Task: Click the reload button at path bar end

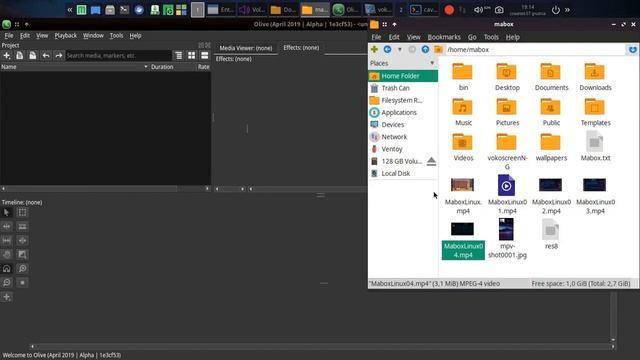Action: 632,49
